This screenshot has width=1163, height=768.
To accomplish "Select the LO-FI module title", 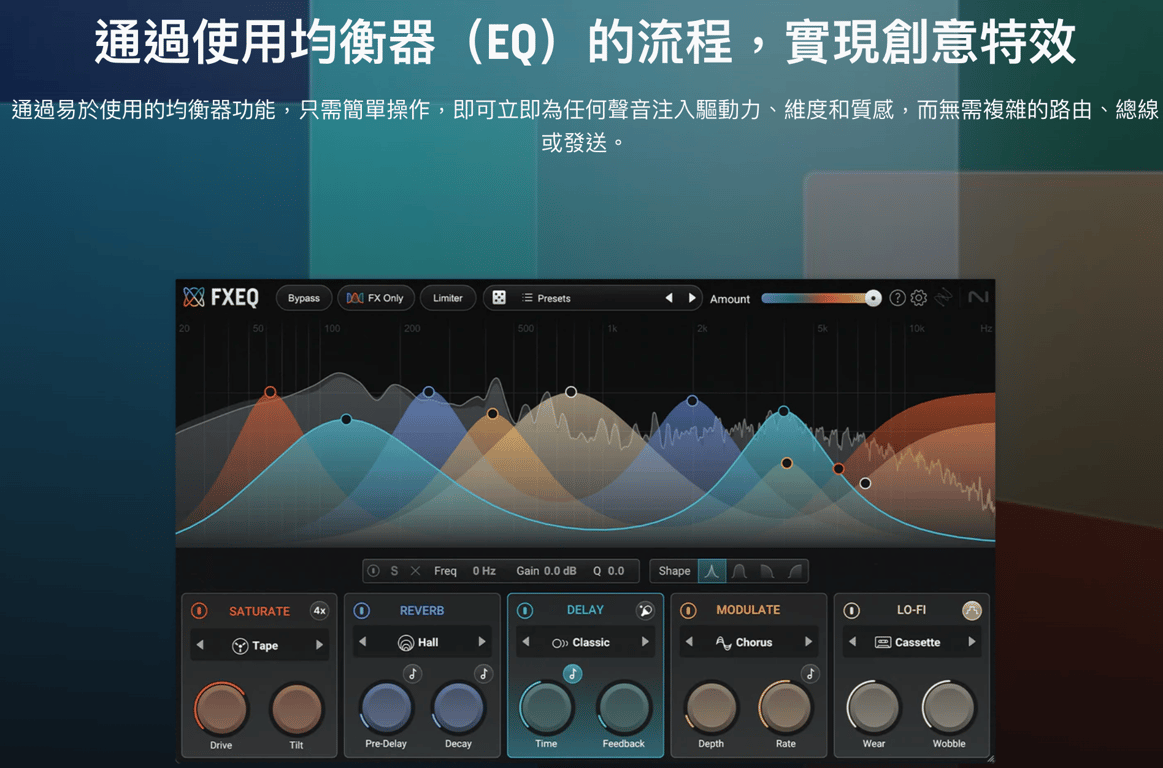I will coord(911,610).
